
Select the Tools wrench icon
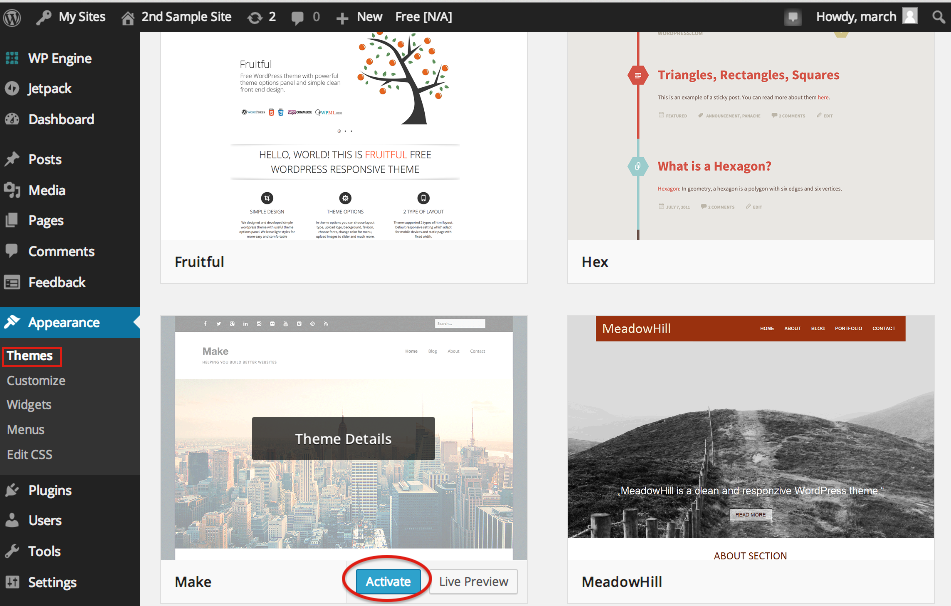click(x=14, y=551)
